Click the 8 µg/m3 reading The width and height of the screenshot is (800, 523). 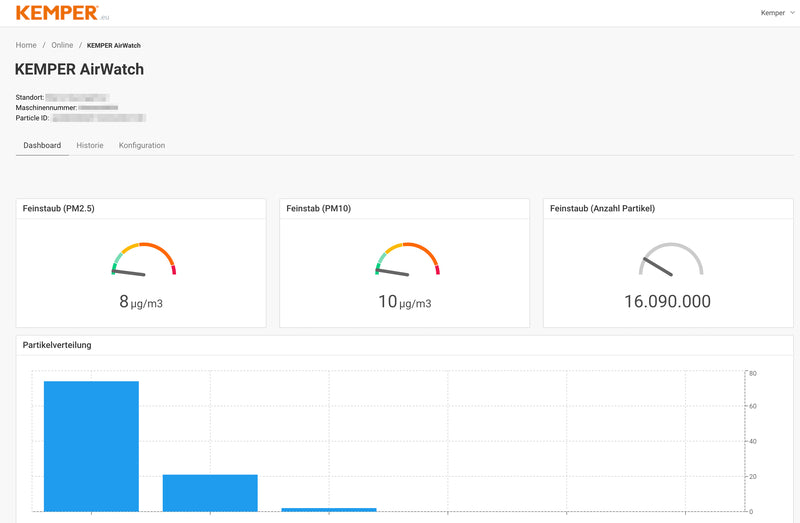[141, 302]
